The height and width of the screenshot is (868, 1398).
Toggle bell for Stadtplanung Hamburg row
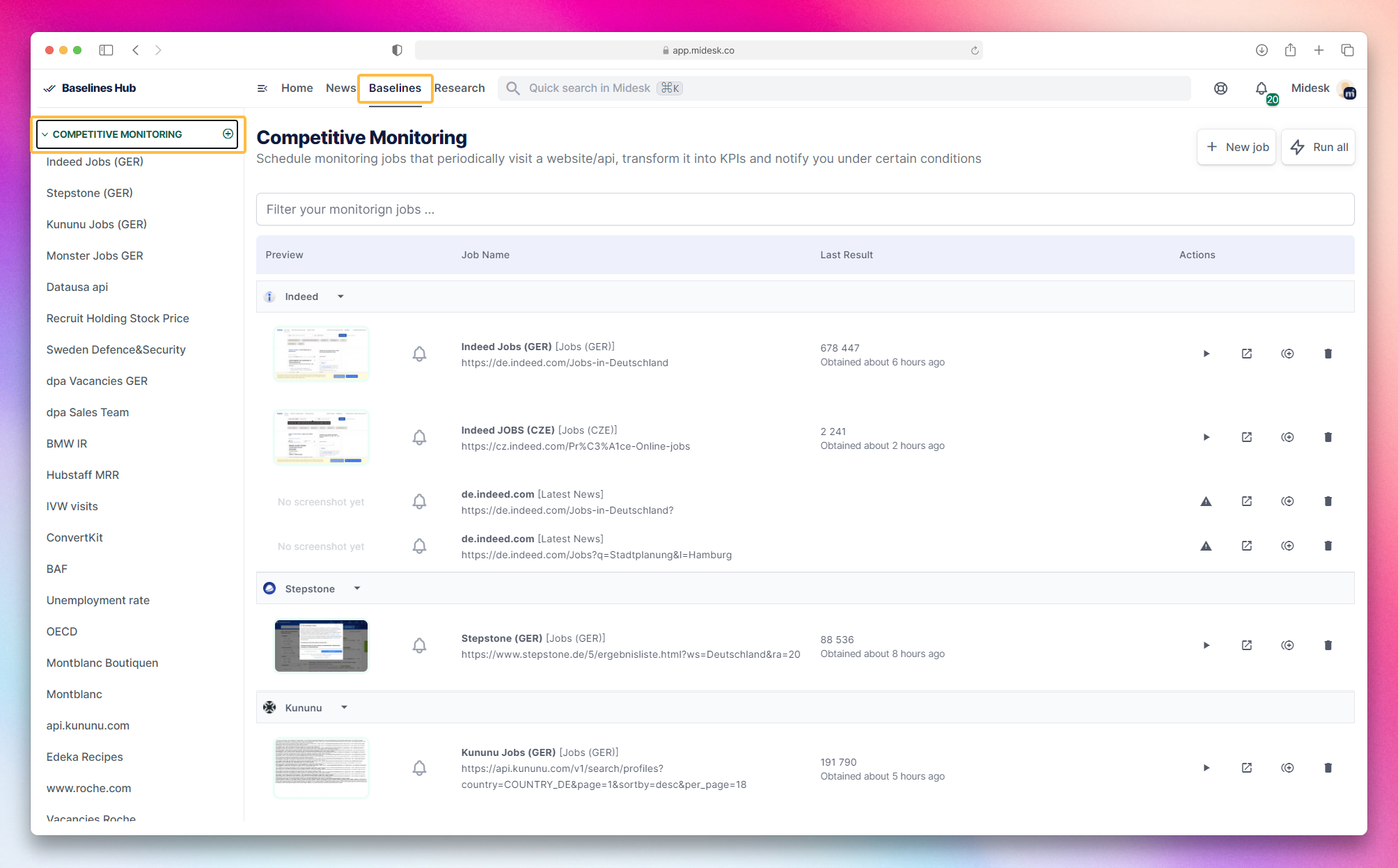419,546
